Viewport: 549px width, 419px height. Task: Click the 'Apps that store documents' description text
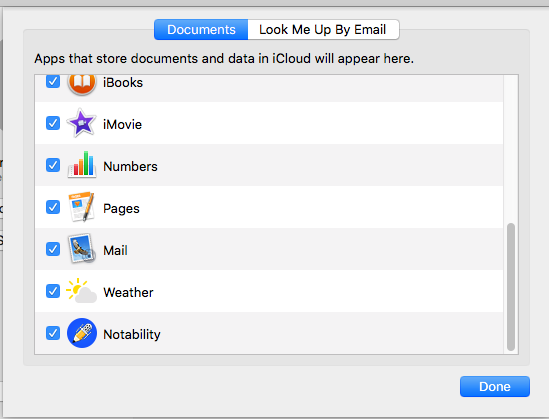tap(224, 58)
